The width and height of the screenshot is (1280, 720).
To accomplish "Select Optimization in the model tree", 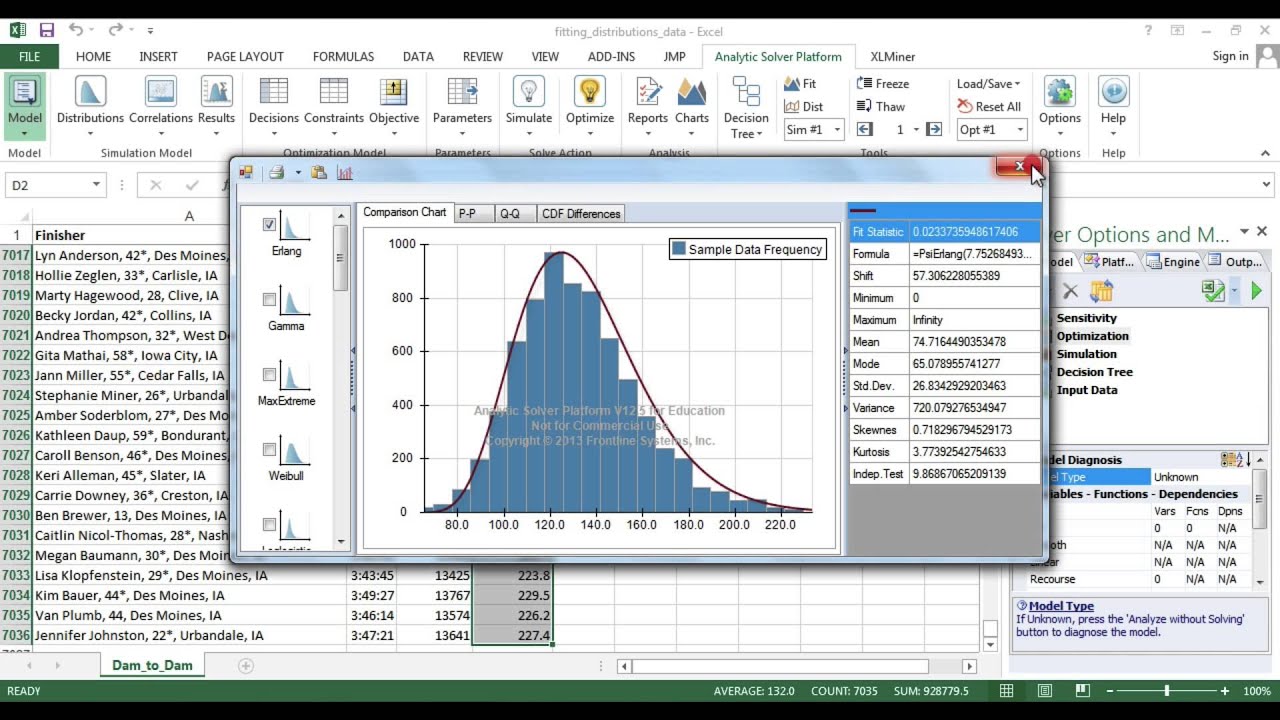I will point(1092,336).
